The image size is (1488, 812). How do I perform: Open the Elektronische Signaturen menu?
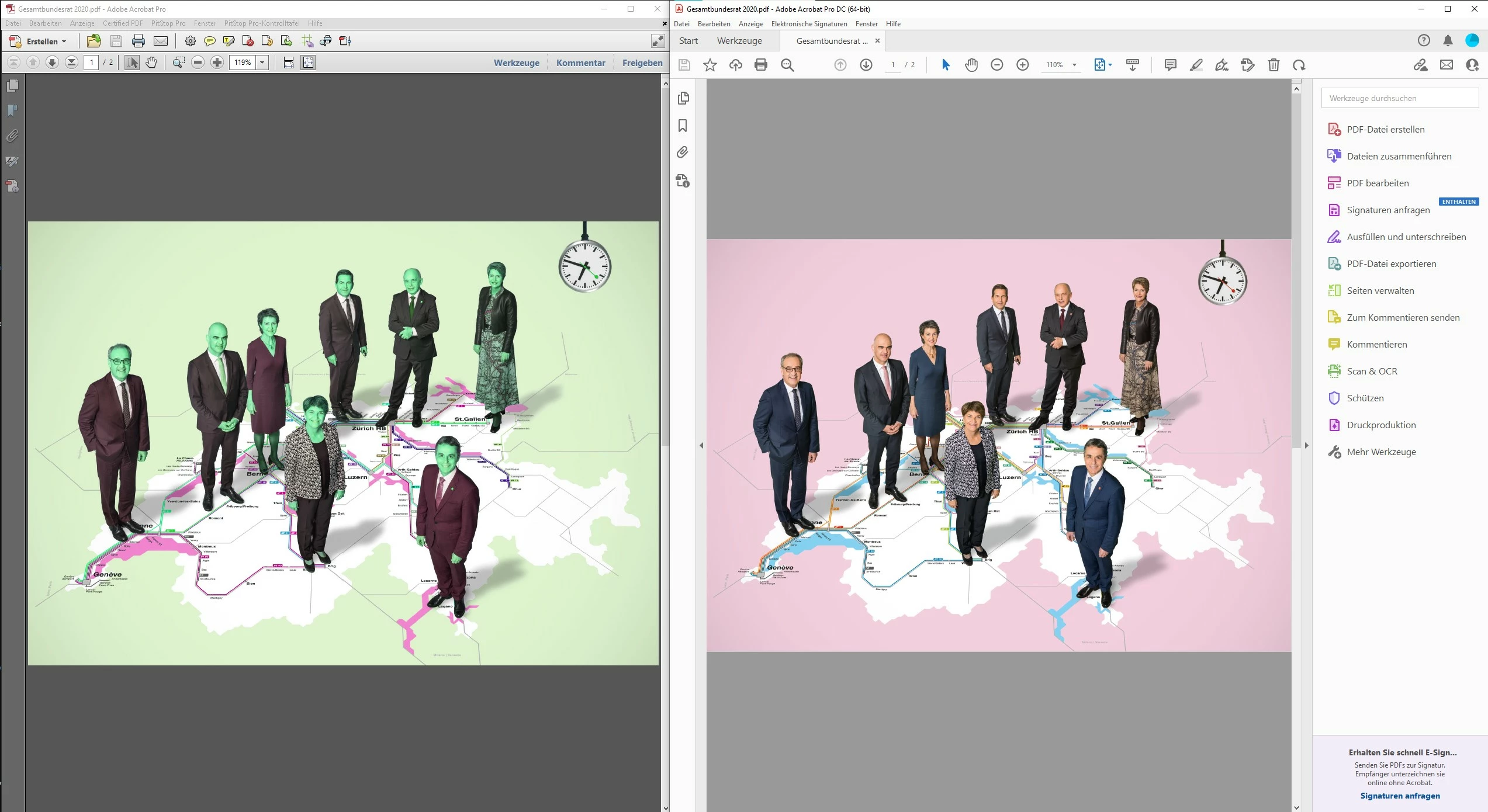[809, 24]
